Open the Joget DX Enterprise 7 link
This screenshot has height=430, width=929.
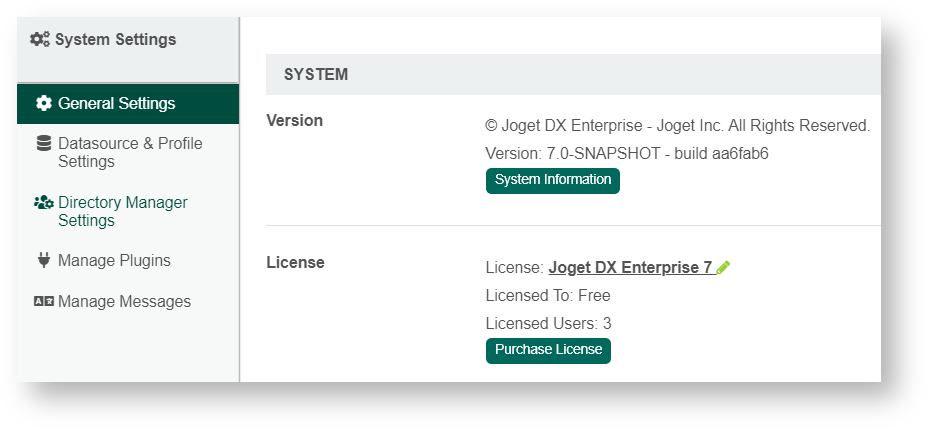pos(630,268)
